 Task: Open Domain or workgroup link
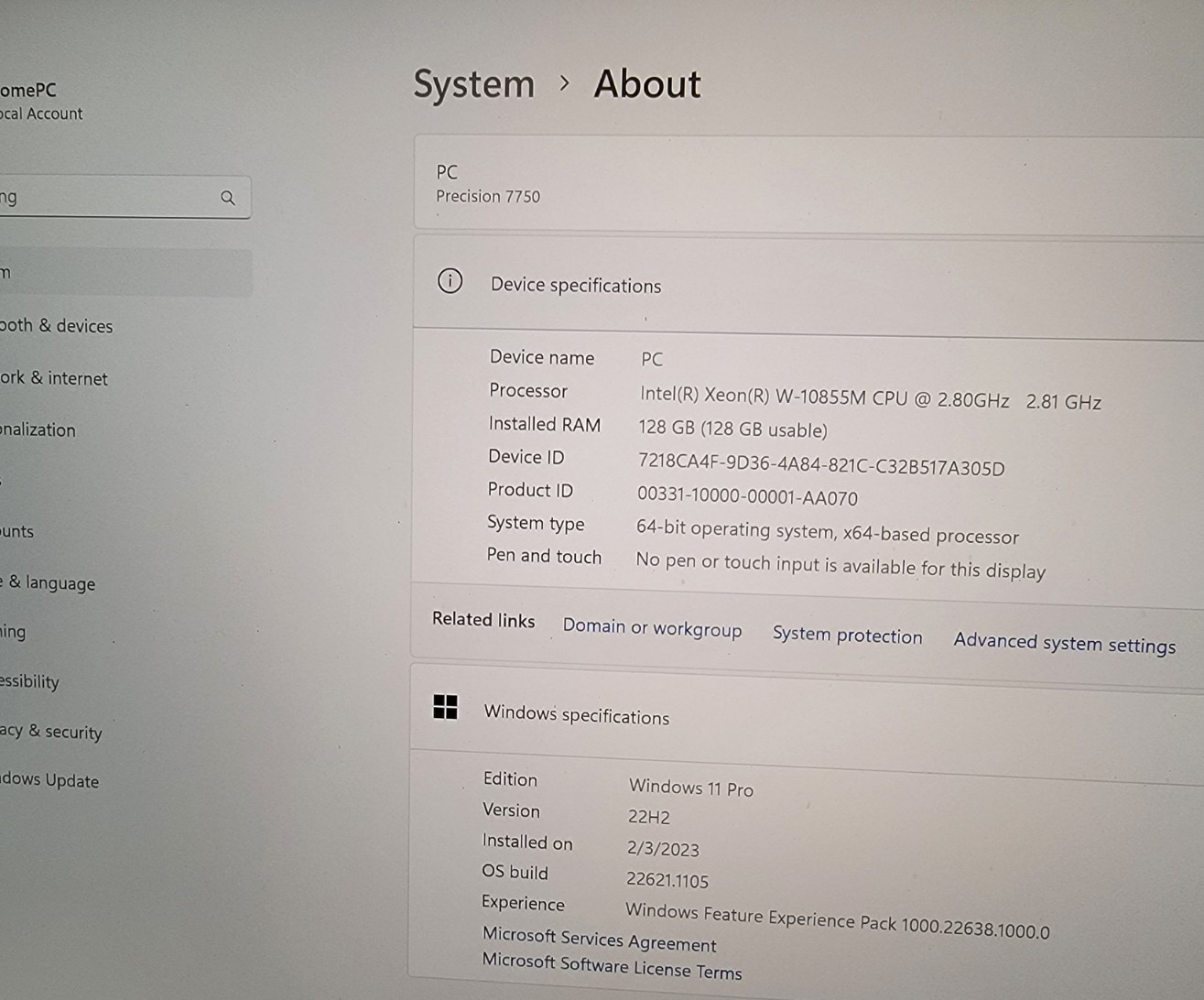coord(652,628)
